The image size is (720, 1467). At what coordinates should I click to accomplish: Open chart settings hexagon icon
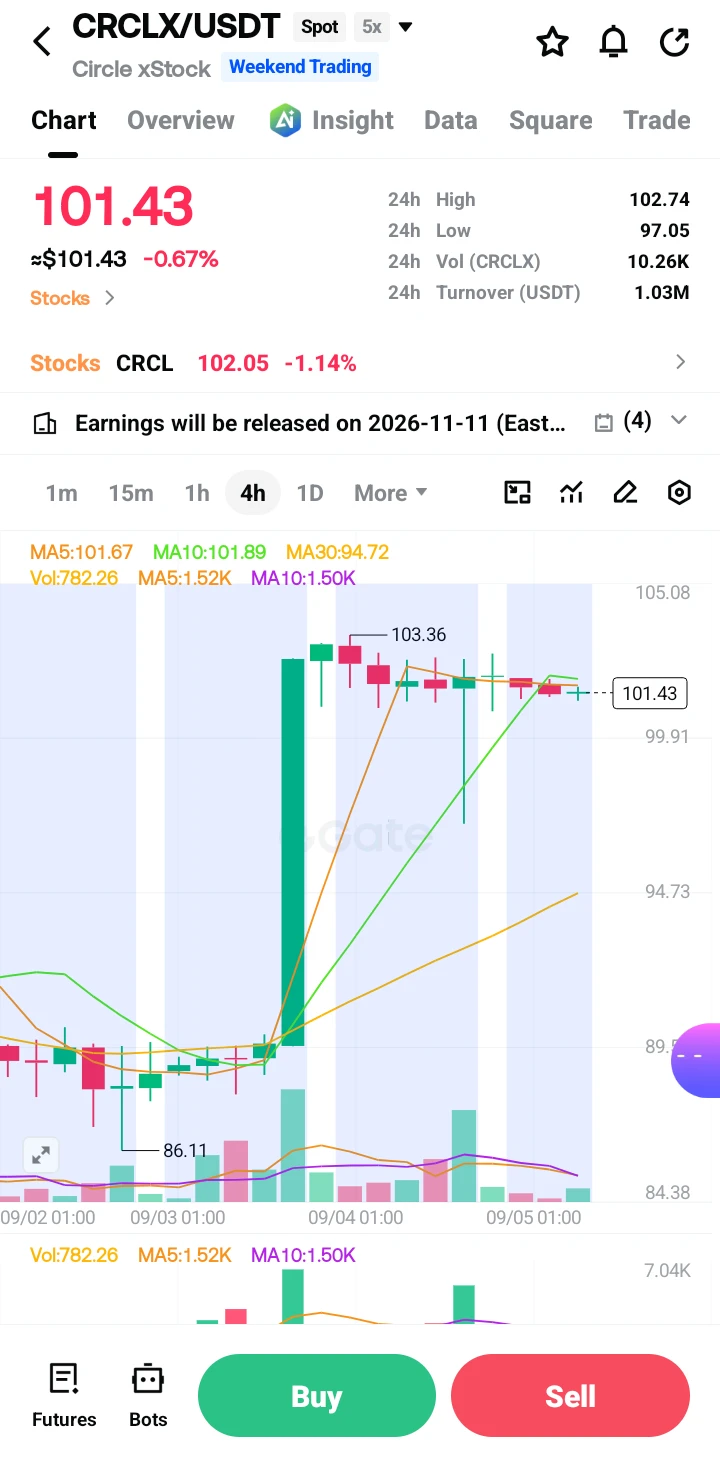[x=679, y=492]
